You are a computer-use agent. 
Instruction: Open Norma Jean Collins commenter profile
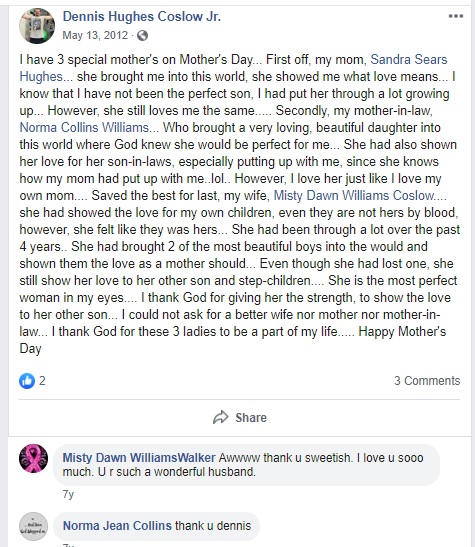(117, 526)
